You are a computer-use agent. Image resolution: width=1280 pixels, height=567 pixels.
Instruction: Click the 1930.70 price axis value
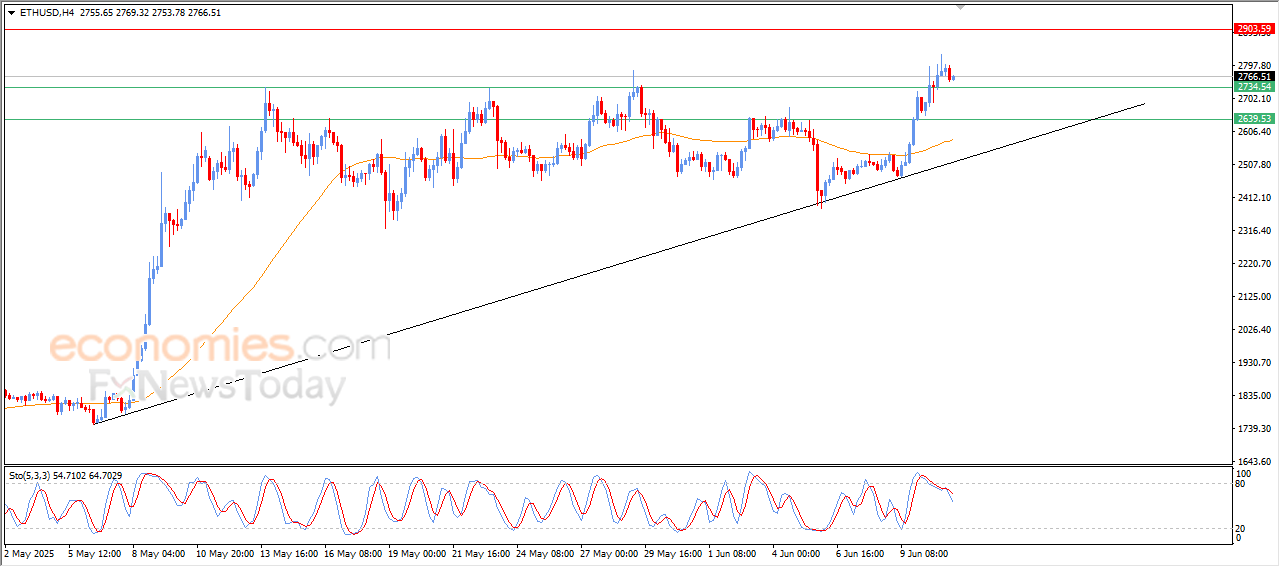(1254, 363)
